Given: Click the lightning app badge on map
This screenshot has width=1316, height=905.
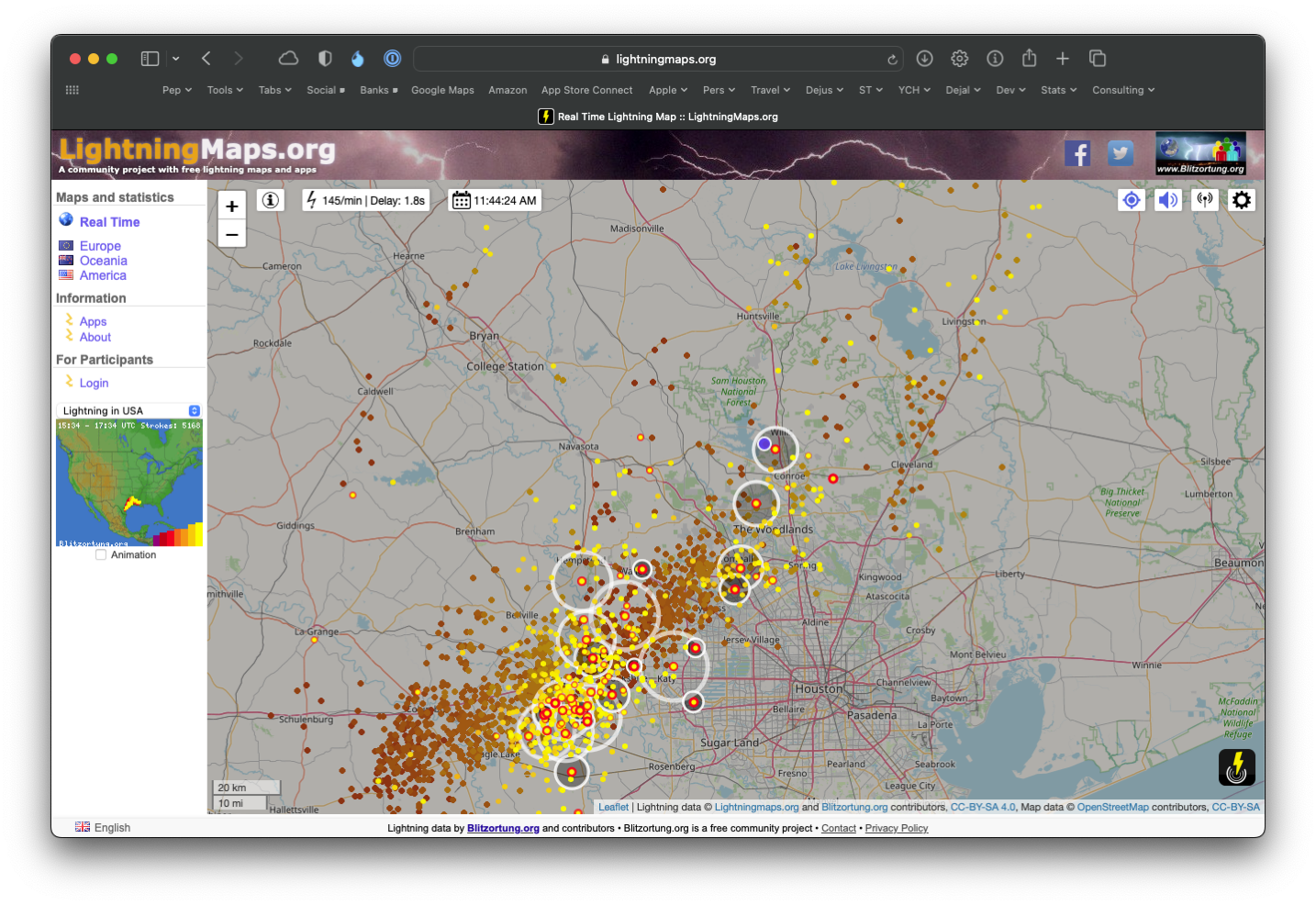Looking at the screenshot, I should click(1237, 767).
